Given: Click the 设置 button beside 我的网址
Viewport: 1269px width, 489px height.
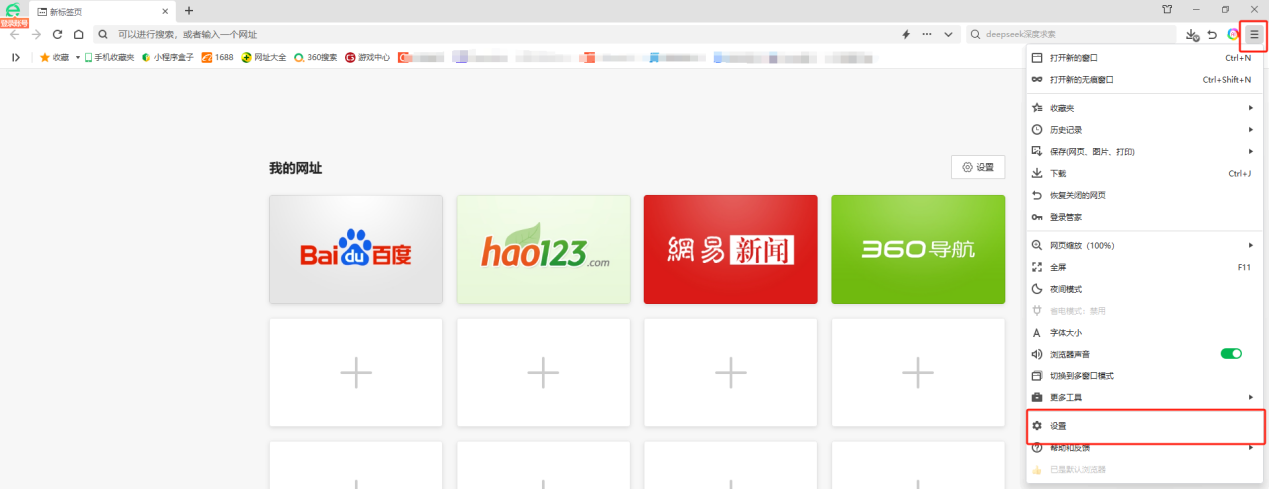Looking at the screenshot, I should [977, 167].
